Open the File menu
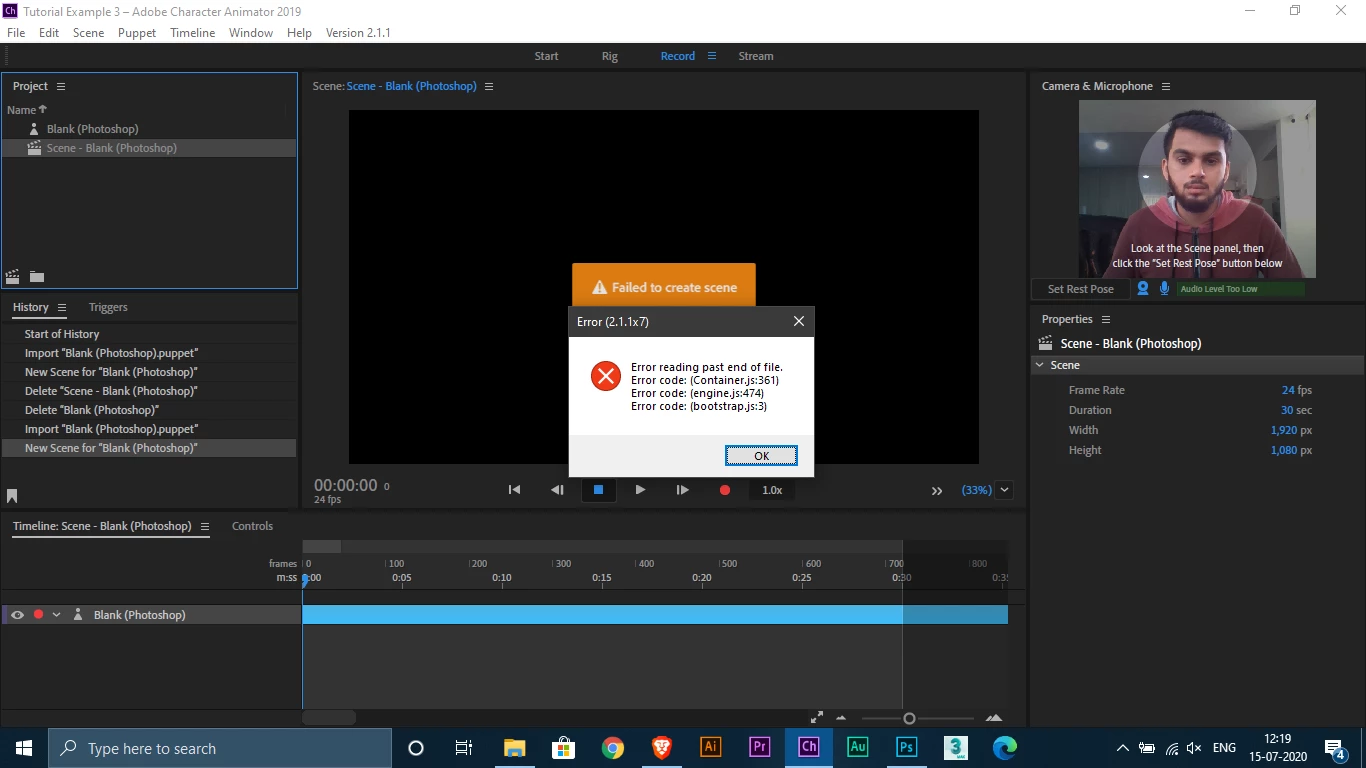The image size is (1366, 768). (x=16, y=32)
